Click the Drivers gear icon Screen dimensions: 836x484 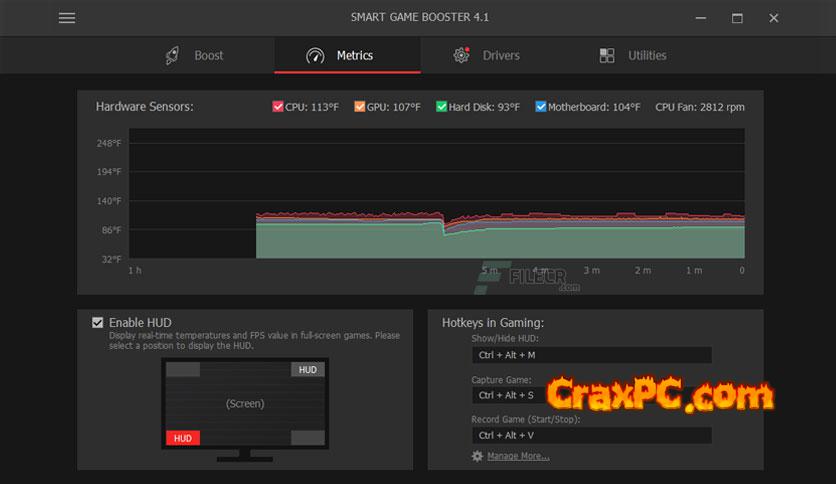pyautogui.click(x=461, y=56)
